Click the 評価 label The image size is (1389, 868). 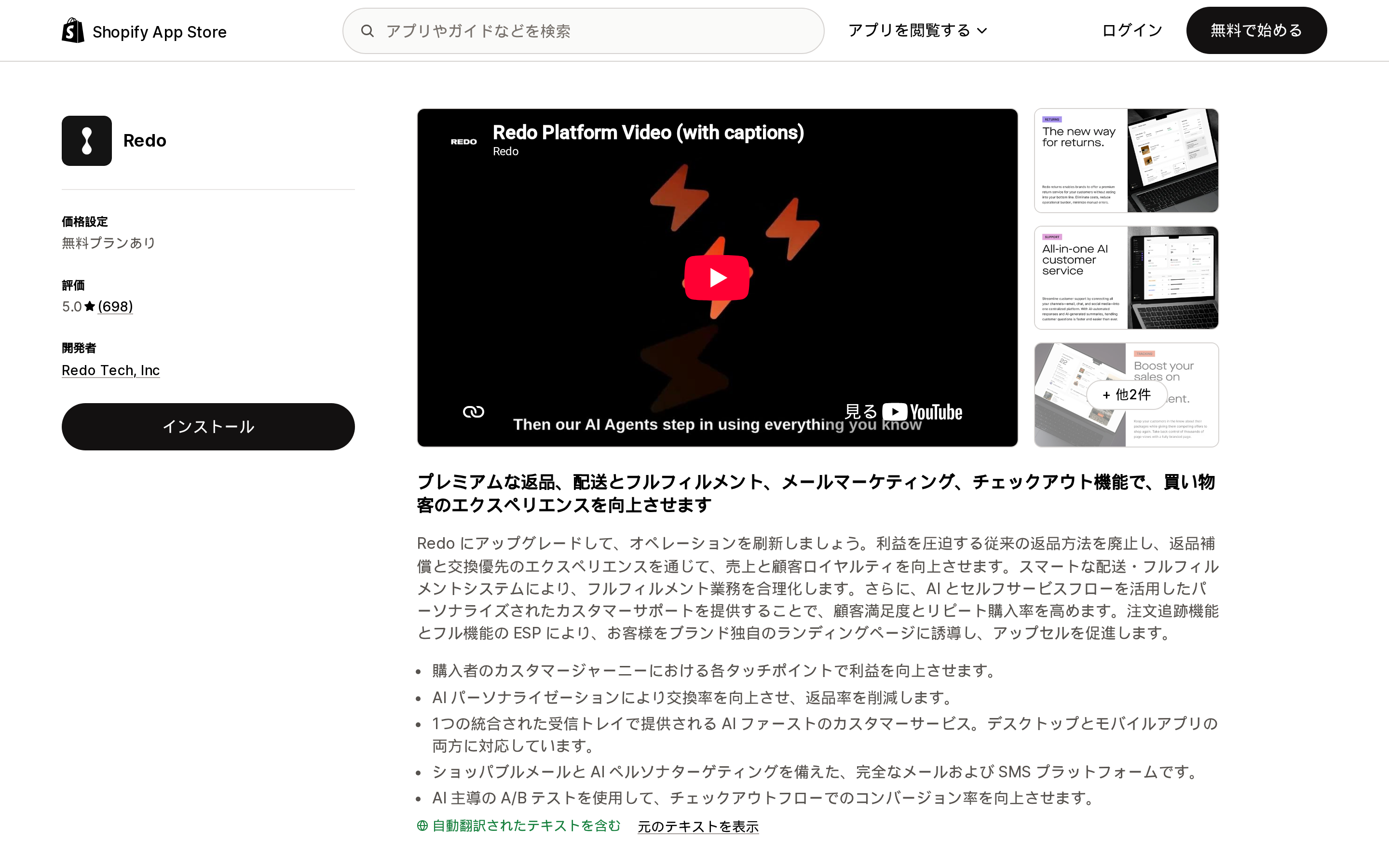pos(73,285)
